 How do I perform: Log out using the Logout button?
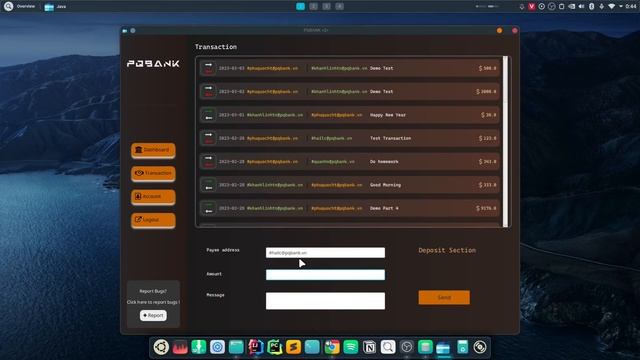tap(153, 220)
